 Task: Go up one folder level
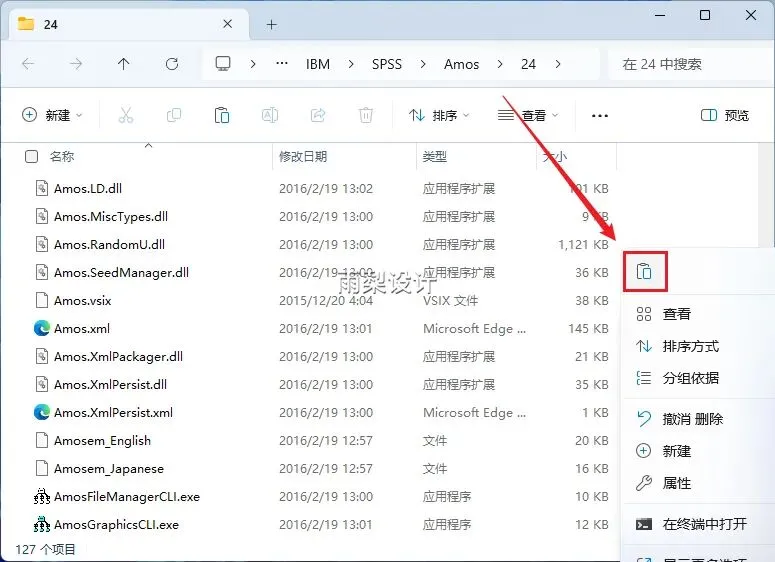point(124,64)
